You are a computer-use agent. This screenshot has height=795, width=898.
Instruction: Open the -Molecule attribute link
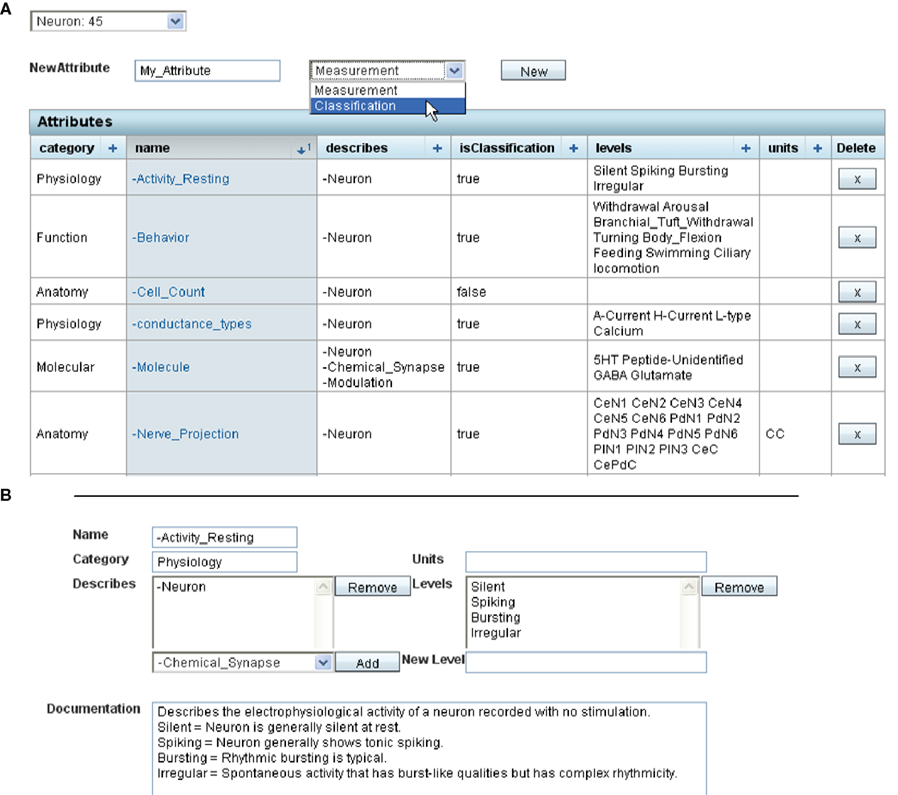pyautogui.click(x=161, y=367)
